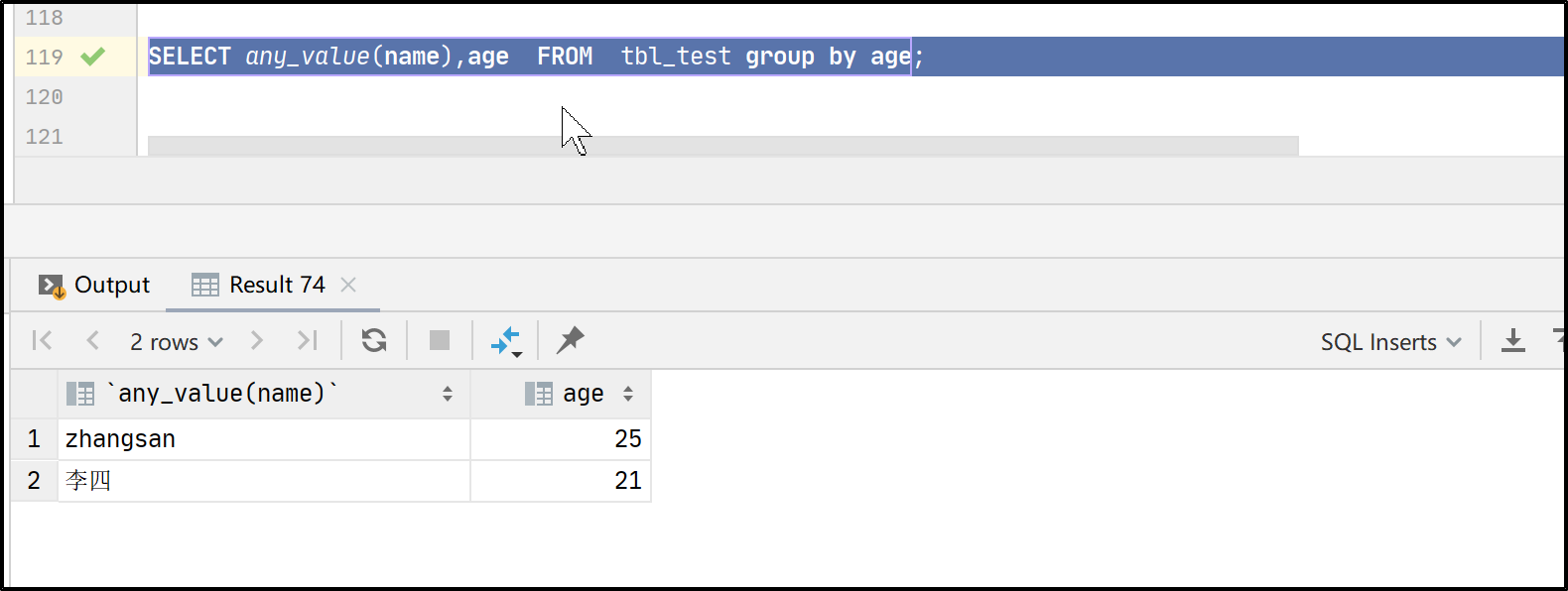Image resolution: width=1568 pixels, height=591 pixels.
Task: Sort by any_value(name) column arrows
Action: click(448, 395)
